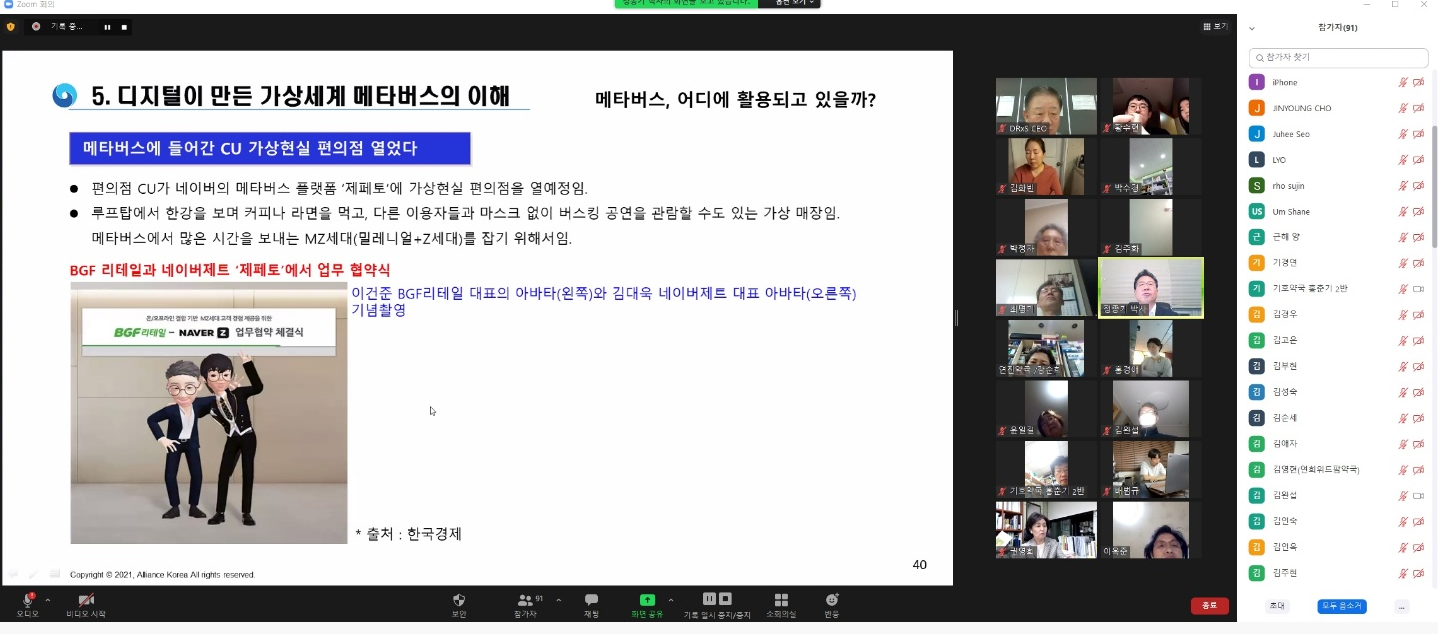Collapse the 참가자(91) panel chevron
1438x634 pixels.
point(1251,28)
